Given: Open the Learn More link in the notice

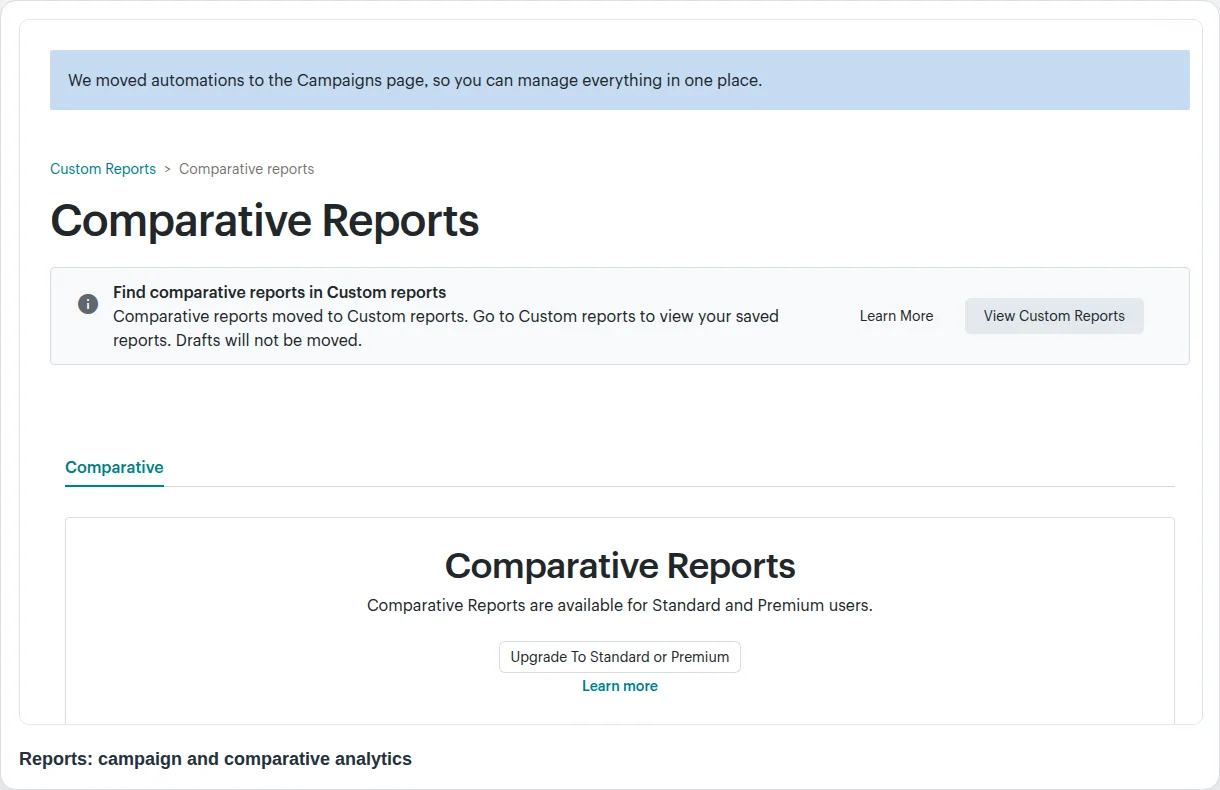Looking at the screenshot, I should (x=896, y=316).
